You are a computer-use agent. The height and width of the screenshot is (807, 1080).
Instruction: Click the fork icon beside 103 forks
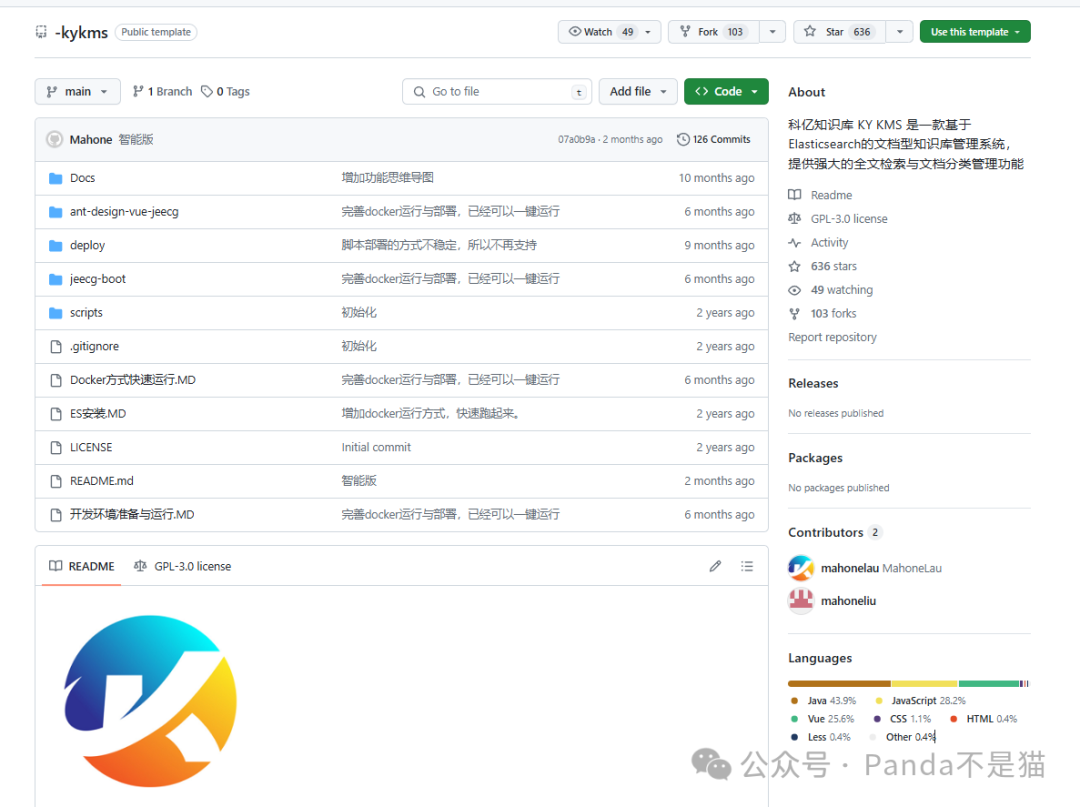coord(794,314)
